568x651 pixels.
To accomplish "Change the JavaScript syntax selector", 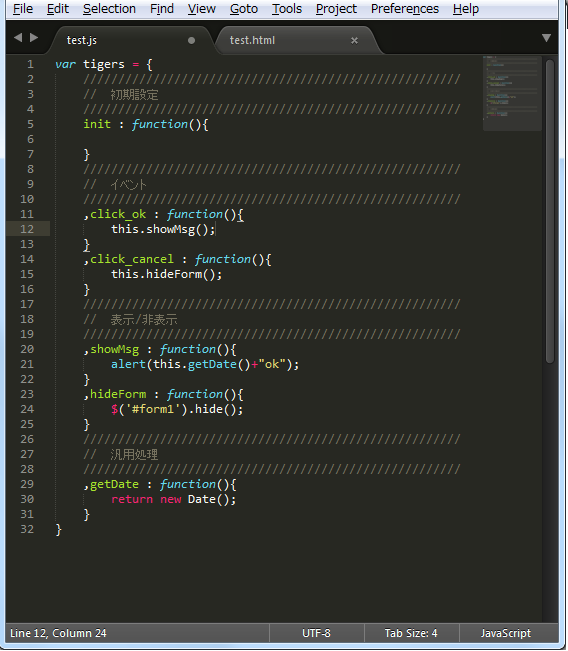I will click(x=506, y=633).
